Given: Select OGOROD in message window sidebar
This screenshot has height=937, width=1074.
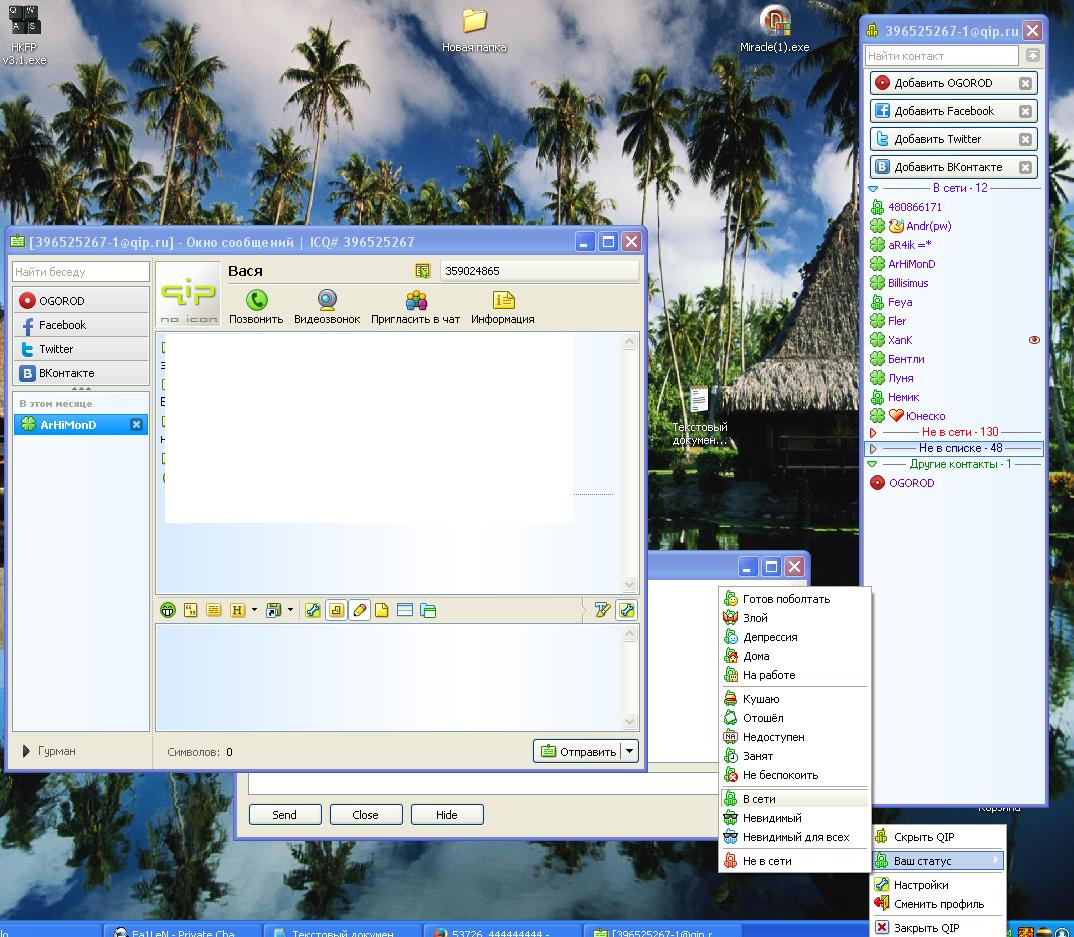Looking at the screenshot, I should (x=81, y=301).
